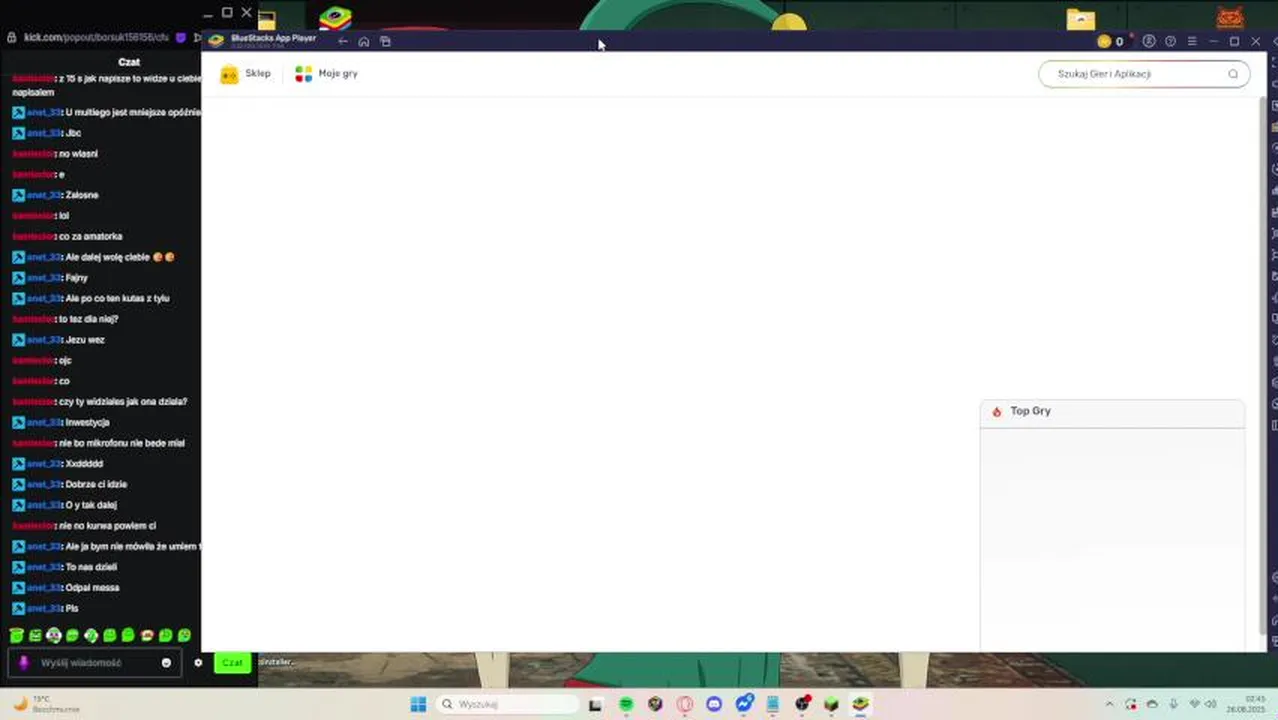Click chat message 'Odpal messa'
1278x720 pixels.
[92, 588]
